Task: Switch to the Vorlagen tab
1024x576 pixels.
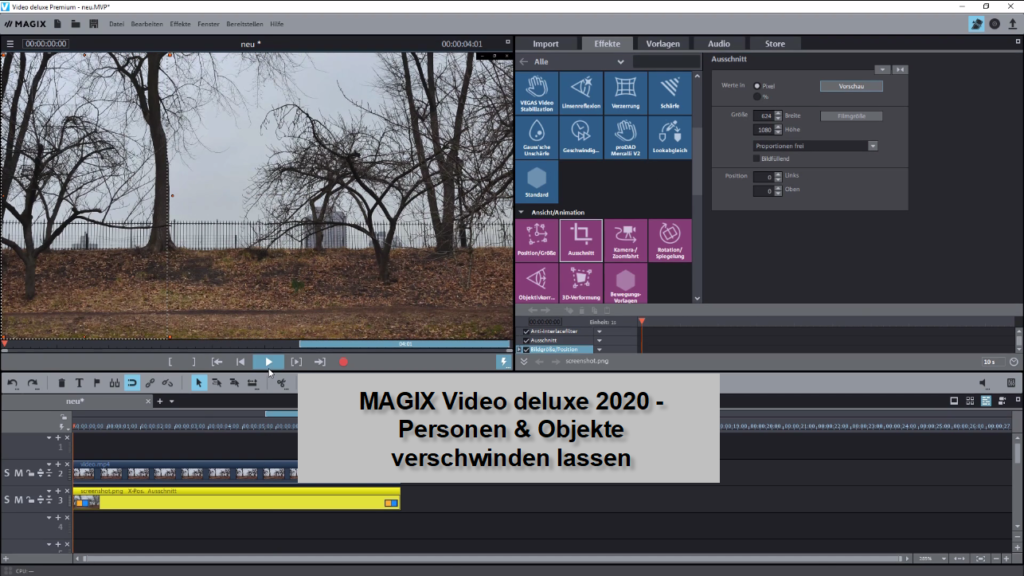Action: click(x=663, y=44)
